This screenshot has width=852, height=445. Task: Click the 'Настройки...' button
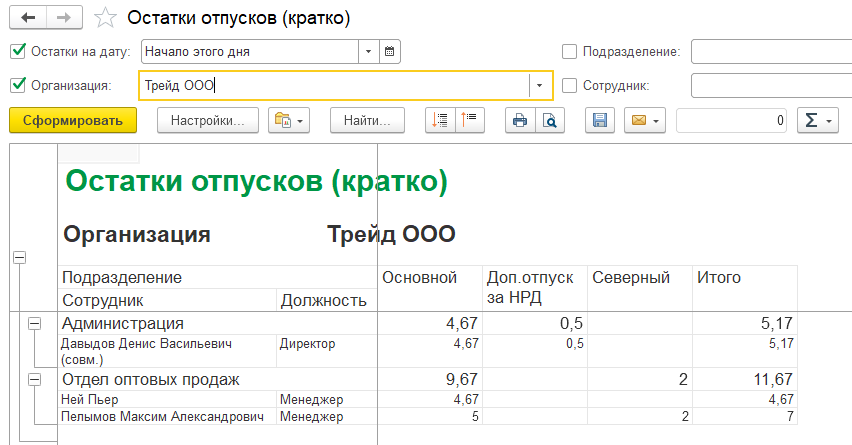[208, 121]
